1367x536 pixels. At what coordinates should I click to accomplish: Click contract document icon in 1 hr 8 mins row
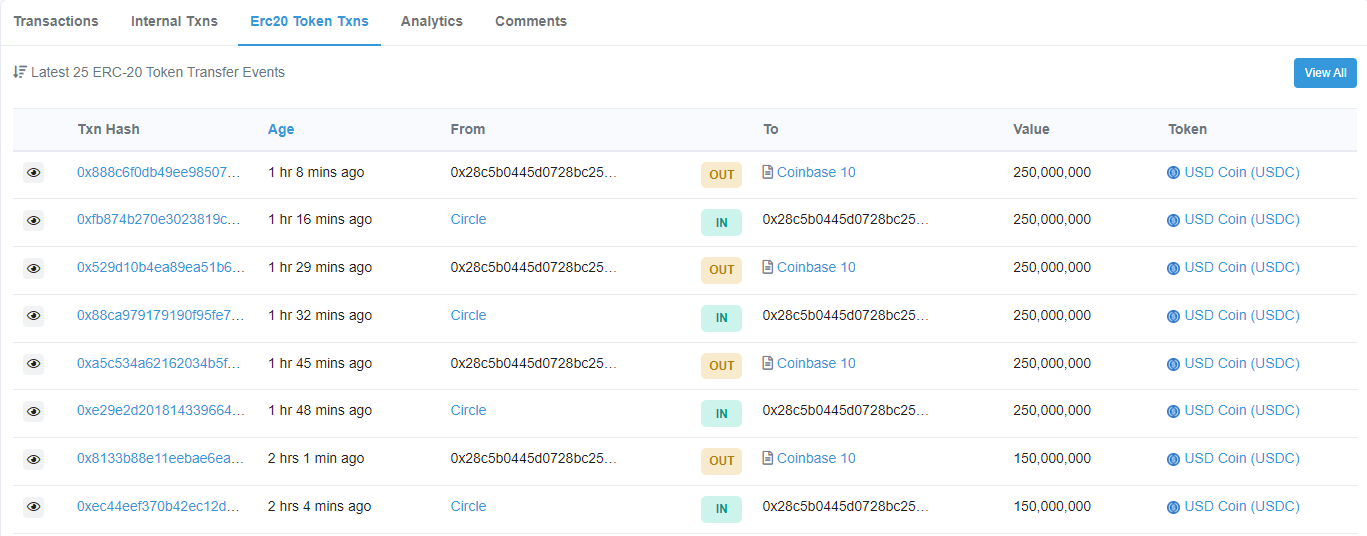(x=768, y=172)
